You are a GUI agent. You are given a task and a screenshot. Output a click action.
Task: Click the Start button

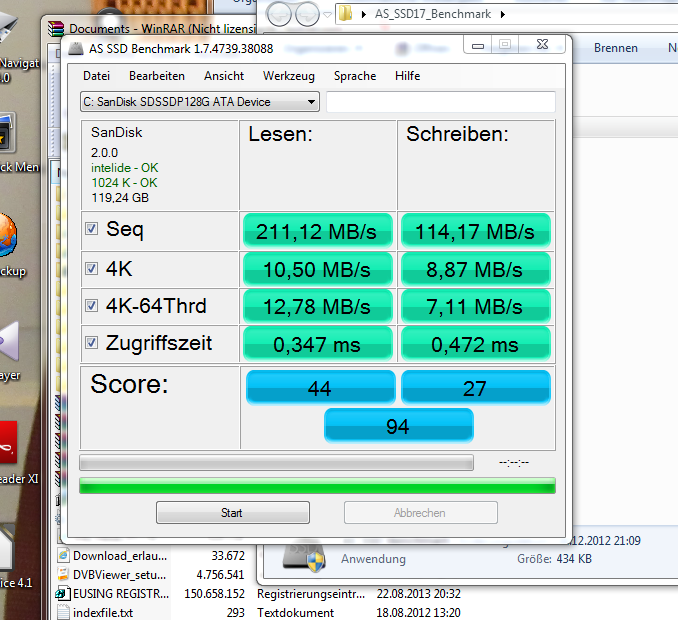233,513
